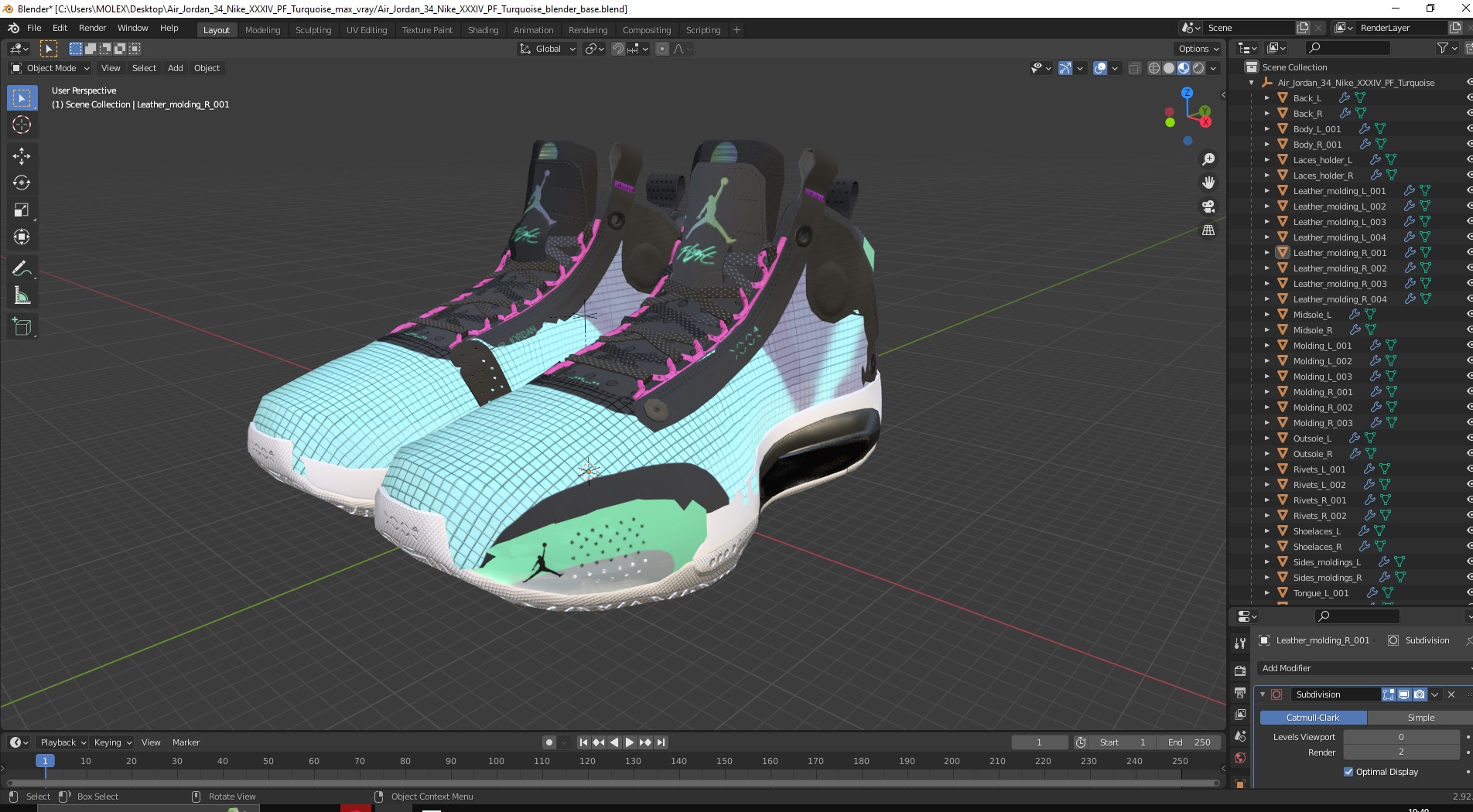Toggle auto keying record button
This screenshot has width=1473, height=812.
pyautogui.click(x=549, y=742)
